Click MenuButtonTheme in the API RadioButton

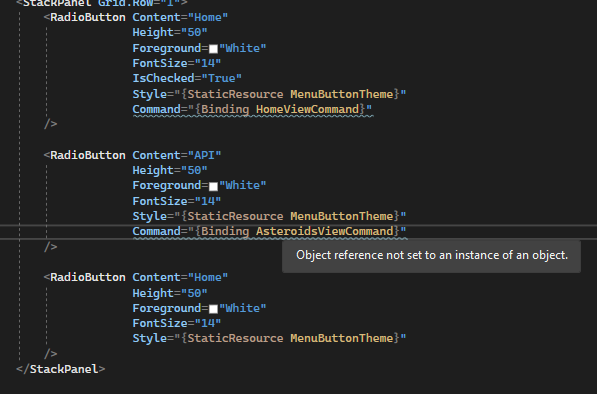click(x=342, y=216)
